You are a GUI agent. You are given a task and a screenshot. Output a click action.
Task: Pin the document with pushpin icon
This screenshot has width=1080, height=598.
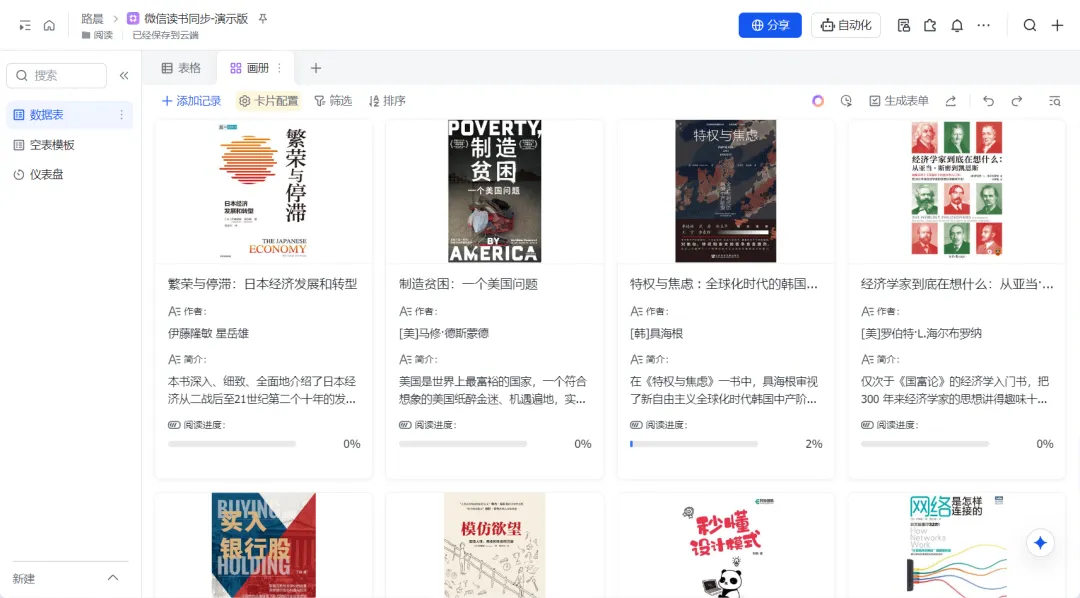tap(262, 19)
